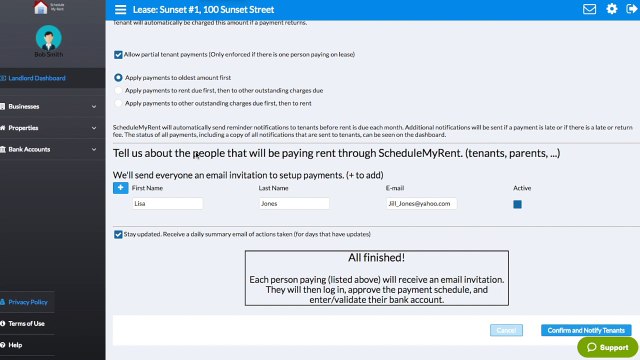This screenshot has height=360, width=640.
Task: Click the First Name column label
Action: pyautogui.click(x=147, y=188)
